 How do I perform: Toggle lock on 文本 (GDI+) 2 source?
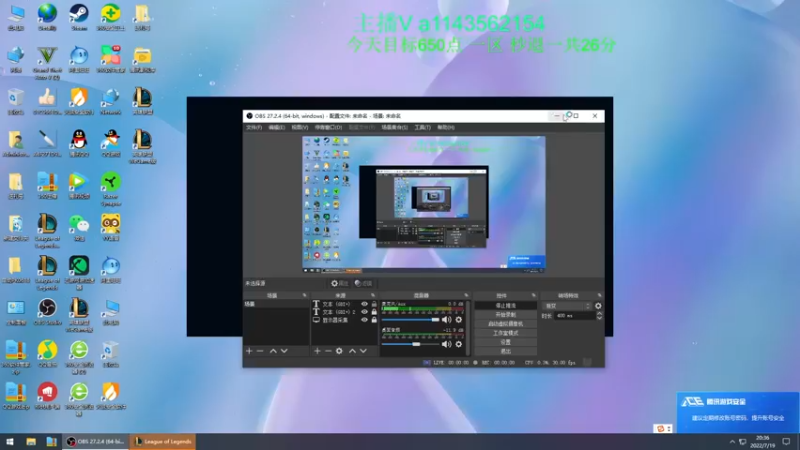tap(374, 312)
